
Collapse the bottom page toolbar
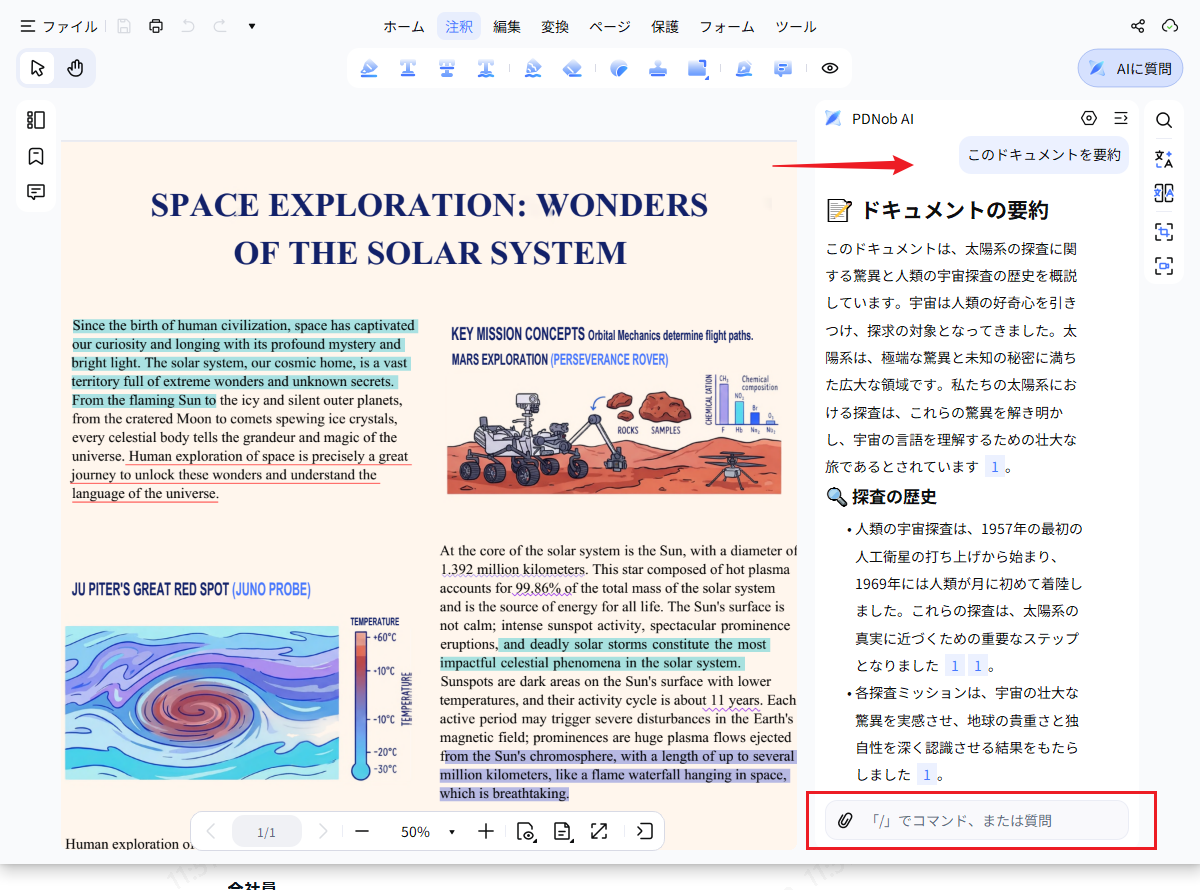pyautogui.click(x=645, y=831)
